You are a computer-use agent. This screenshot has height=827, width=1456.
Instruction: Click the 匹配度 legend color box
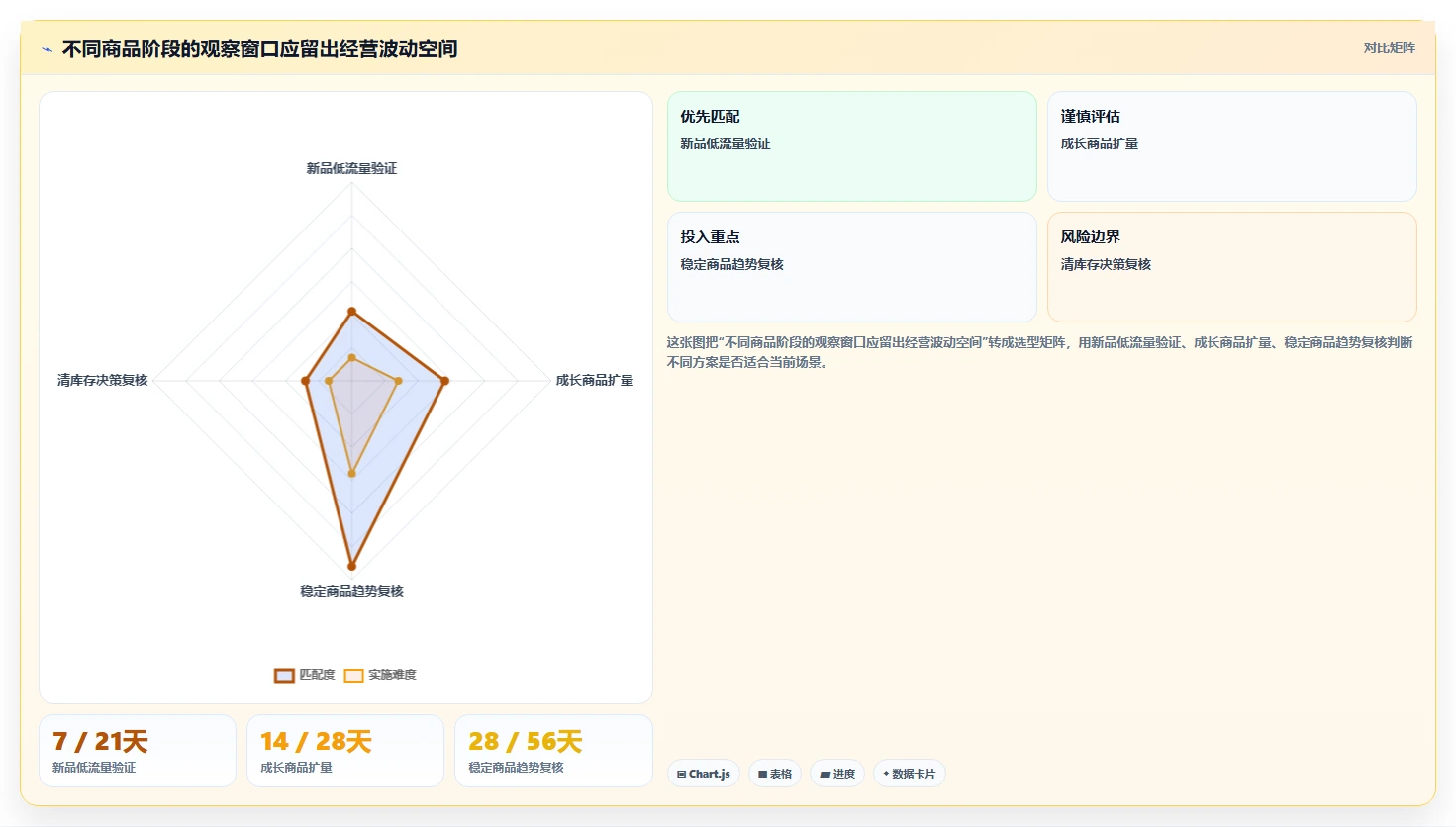(x=284, y=676)
